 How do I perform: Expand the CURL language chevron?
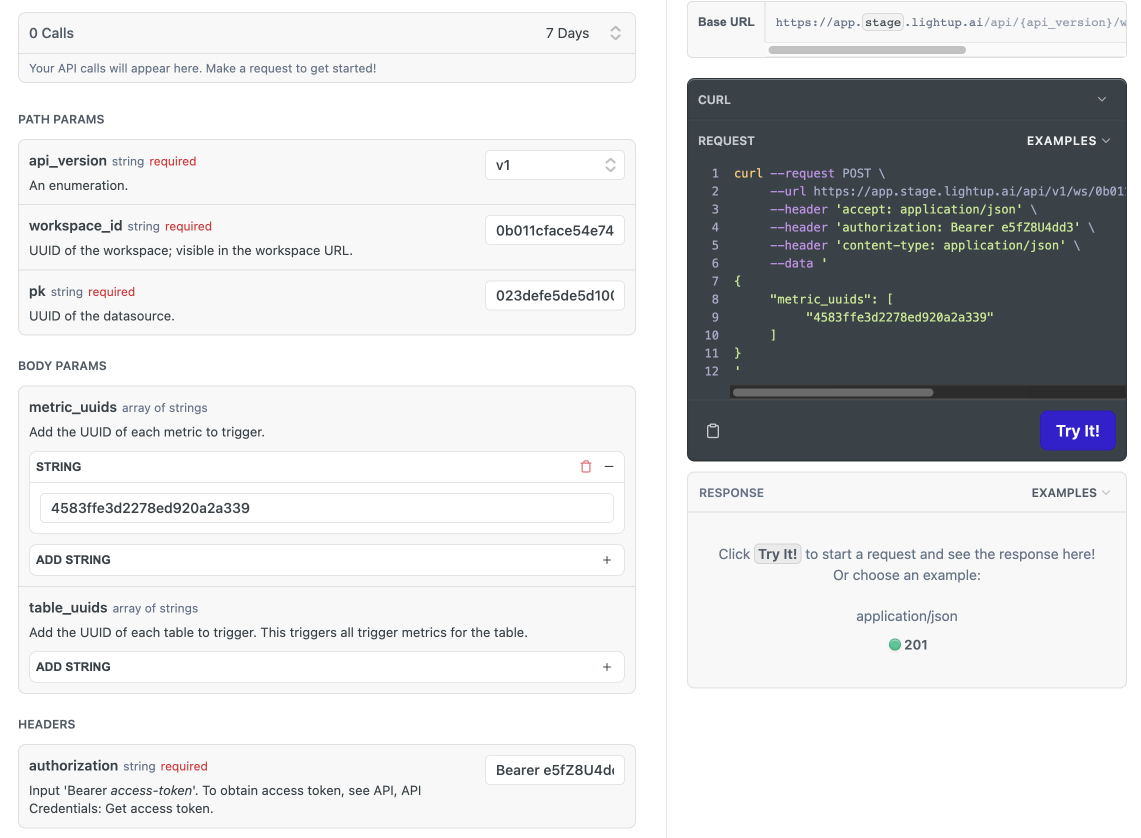pyautogui.click(x=1102, y=100)
